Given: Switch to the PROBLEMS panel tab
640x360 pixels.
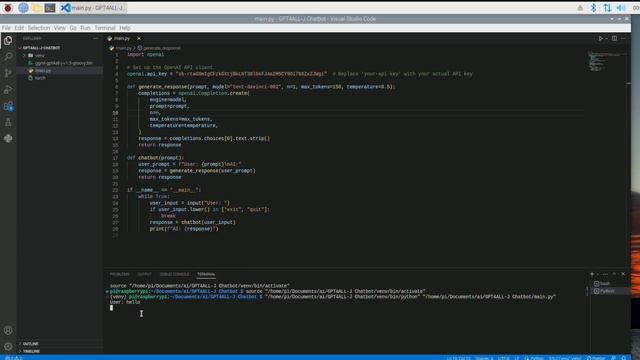Looking at the screenshot, I should (120, 274).
